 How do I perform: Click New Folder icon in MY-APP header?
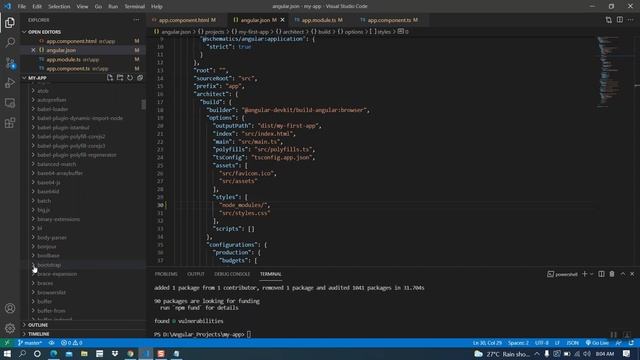(x=120, y=78)
